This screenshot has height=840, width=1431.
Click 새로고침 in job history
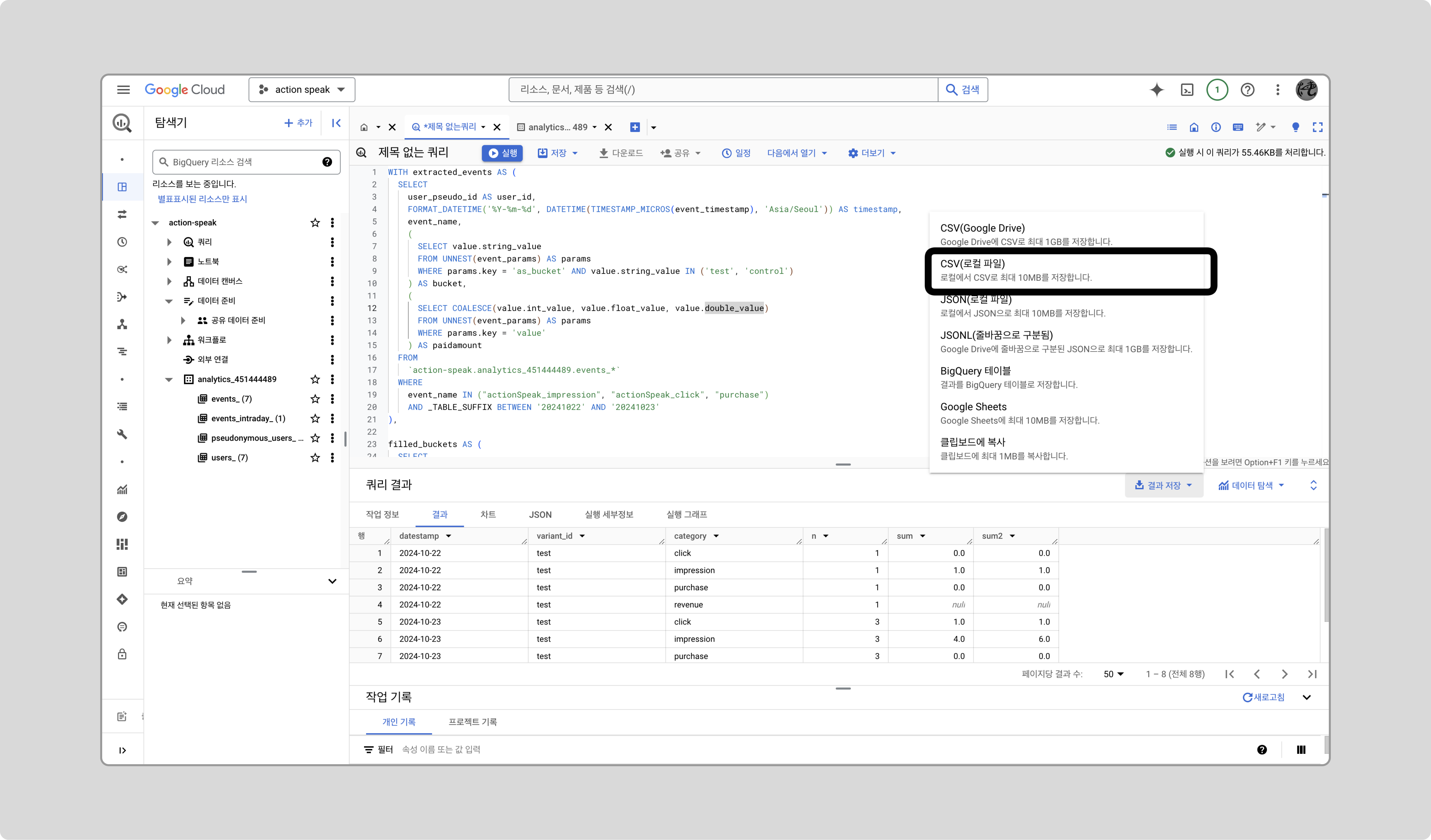pyautogui.click(x=1263, y=697)
